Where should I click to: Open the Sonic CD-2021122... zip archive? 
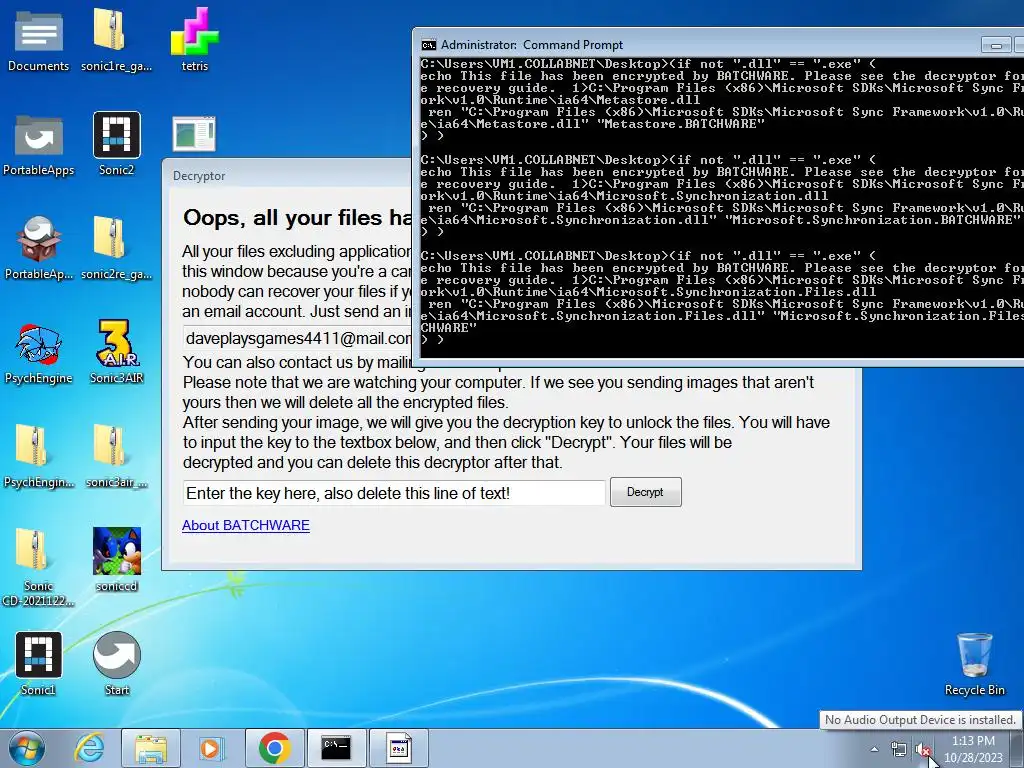coord(39,567)
